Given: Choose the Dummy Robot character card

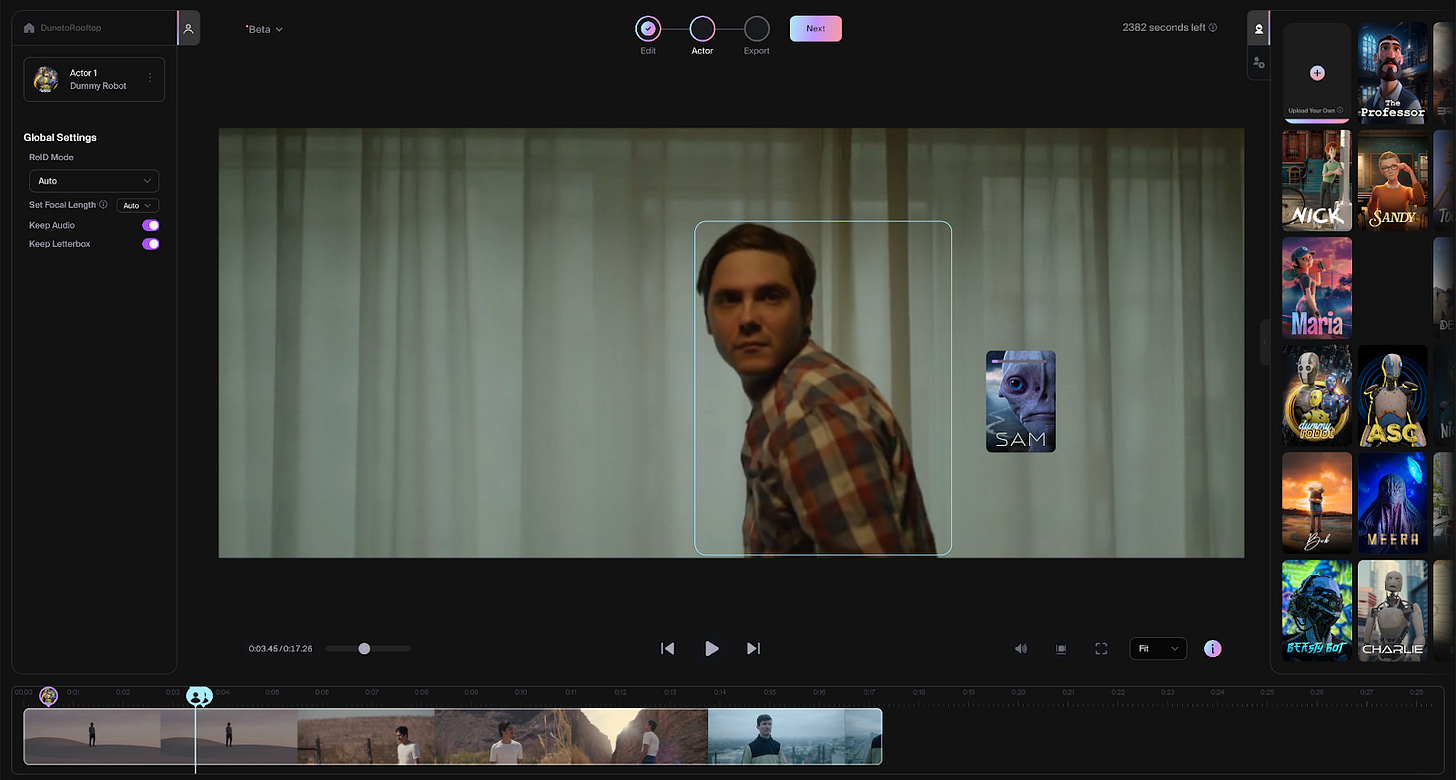Looking at the screenshot, I should (x=1317, y=396).
